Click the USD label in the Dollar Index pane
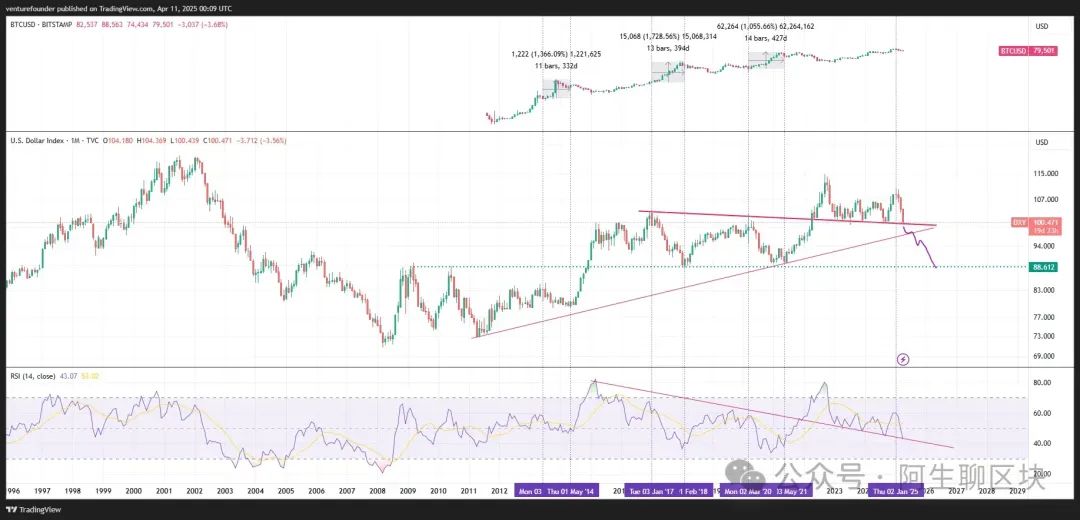Screen dimensions: 1080x520 tap(1041, 143)
